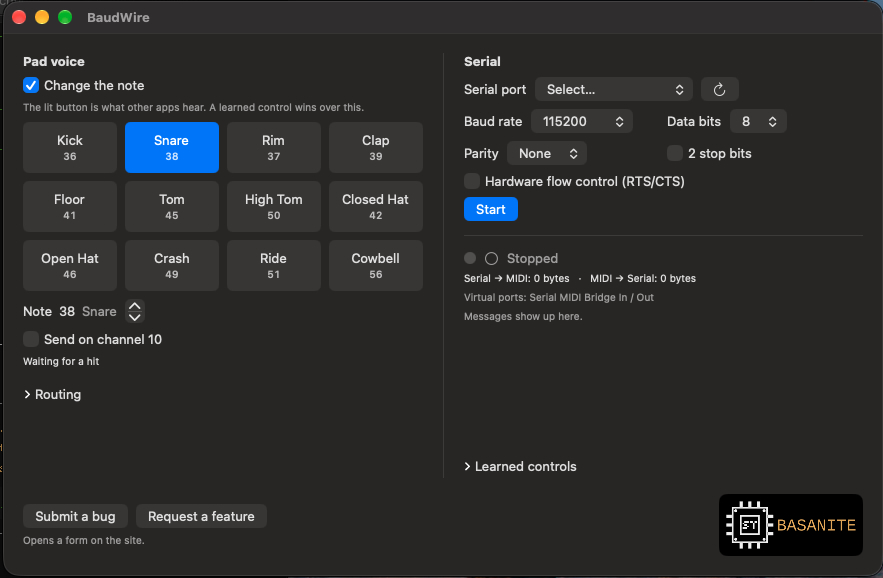The image size is (883, 578).
Task: Click the 'Pad voice' heading
Action: click(x=54, y=61)
